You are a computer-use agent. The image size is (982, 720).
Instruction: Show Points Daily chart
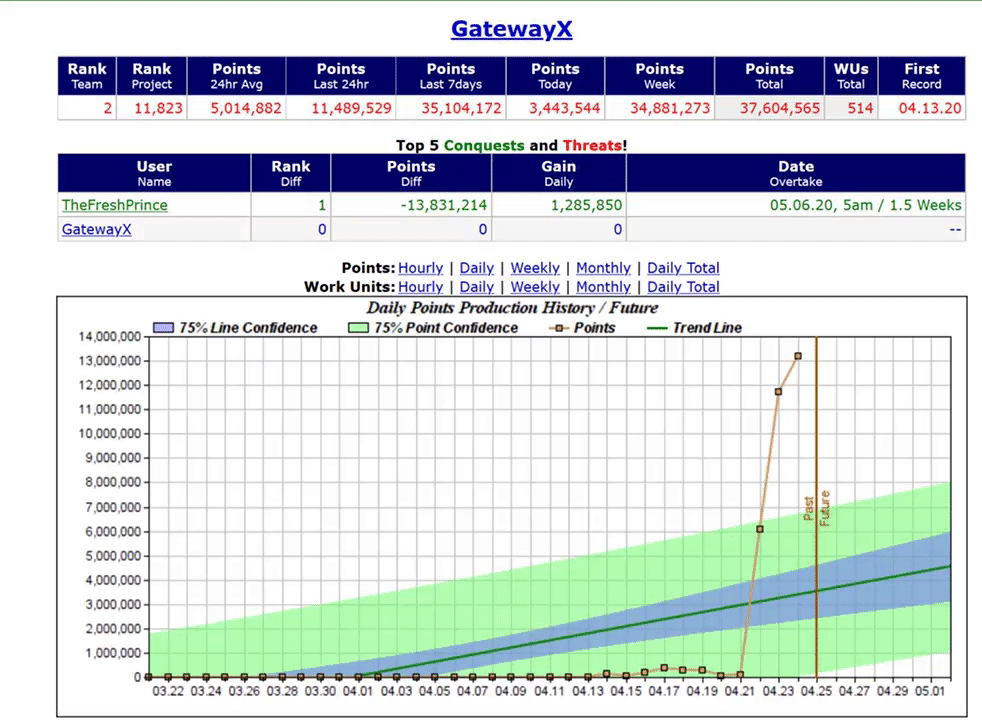tap(477, 268)
